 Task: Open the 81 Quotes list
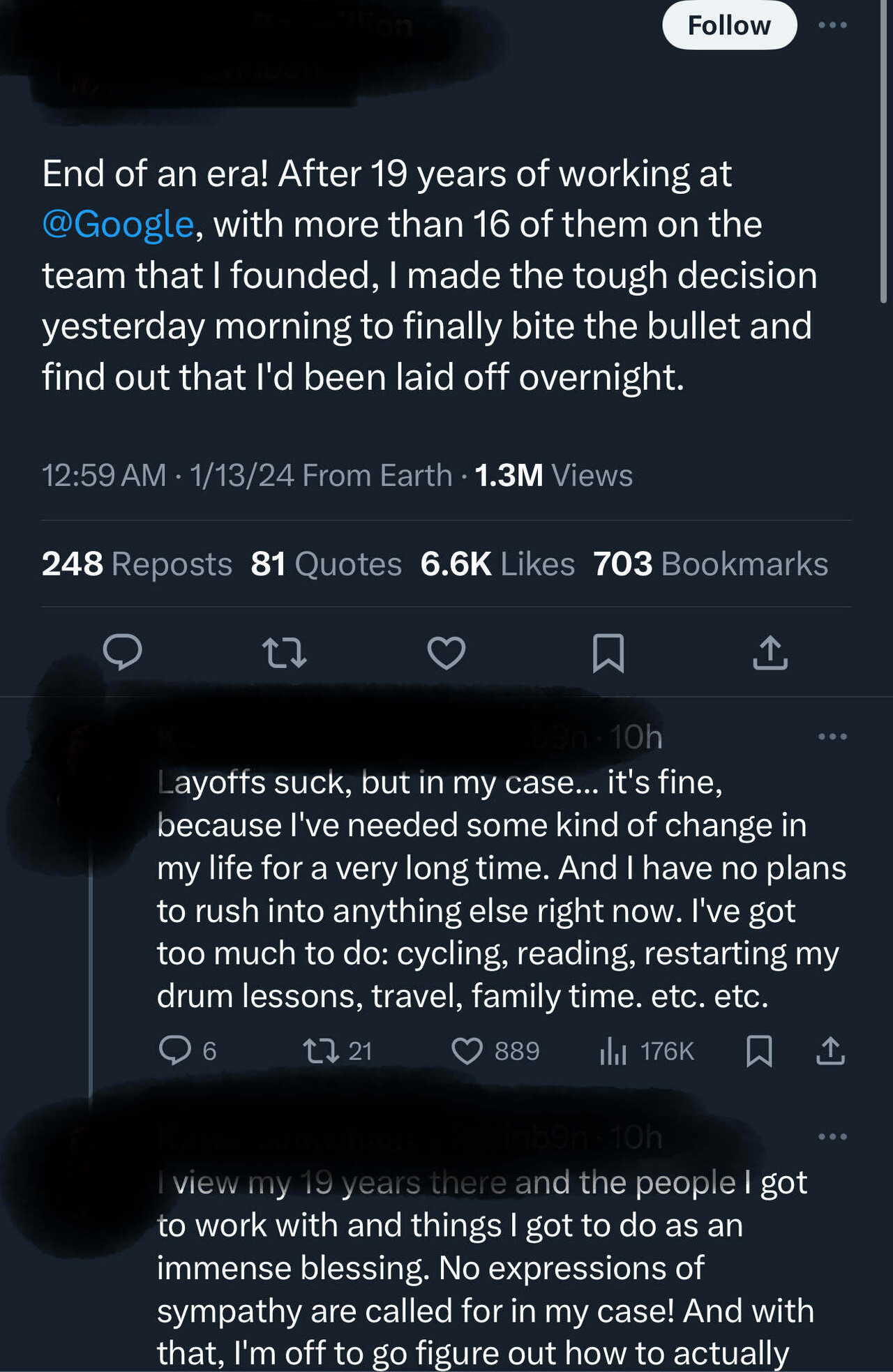326,564
